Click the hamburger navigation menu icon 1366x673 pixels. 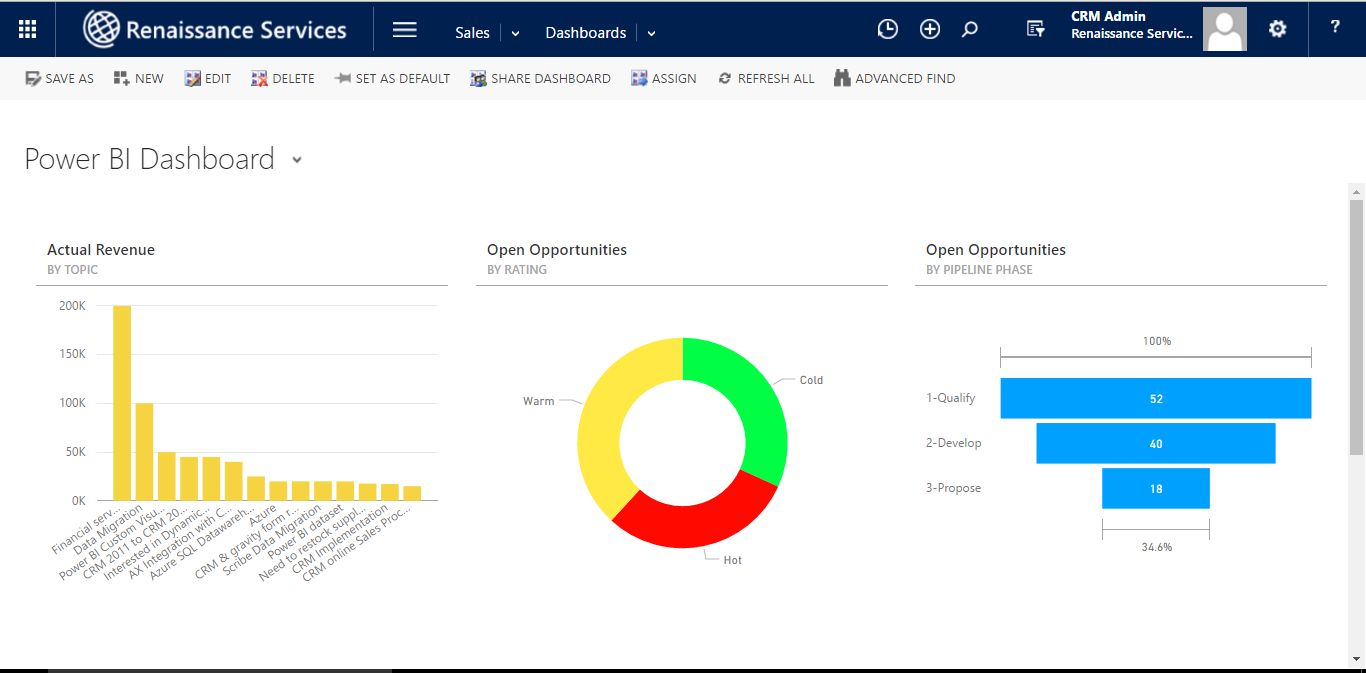pyautogui.click(x=404, y=30)
